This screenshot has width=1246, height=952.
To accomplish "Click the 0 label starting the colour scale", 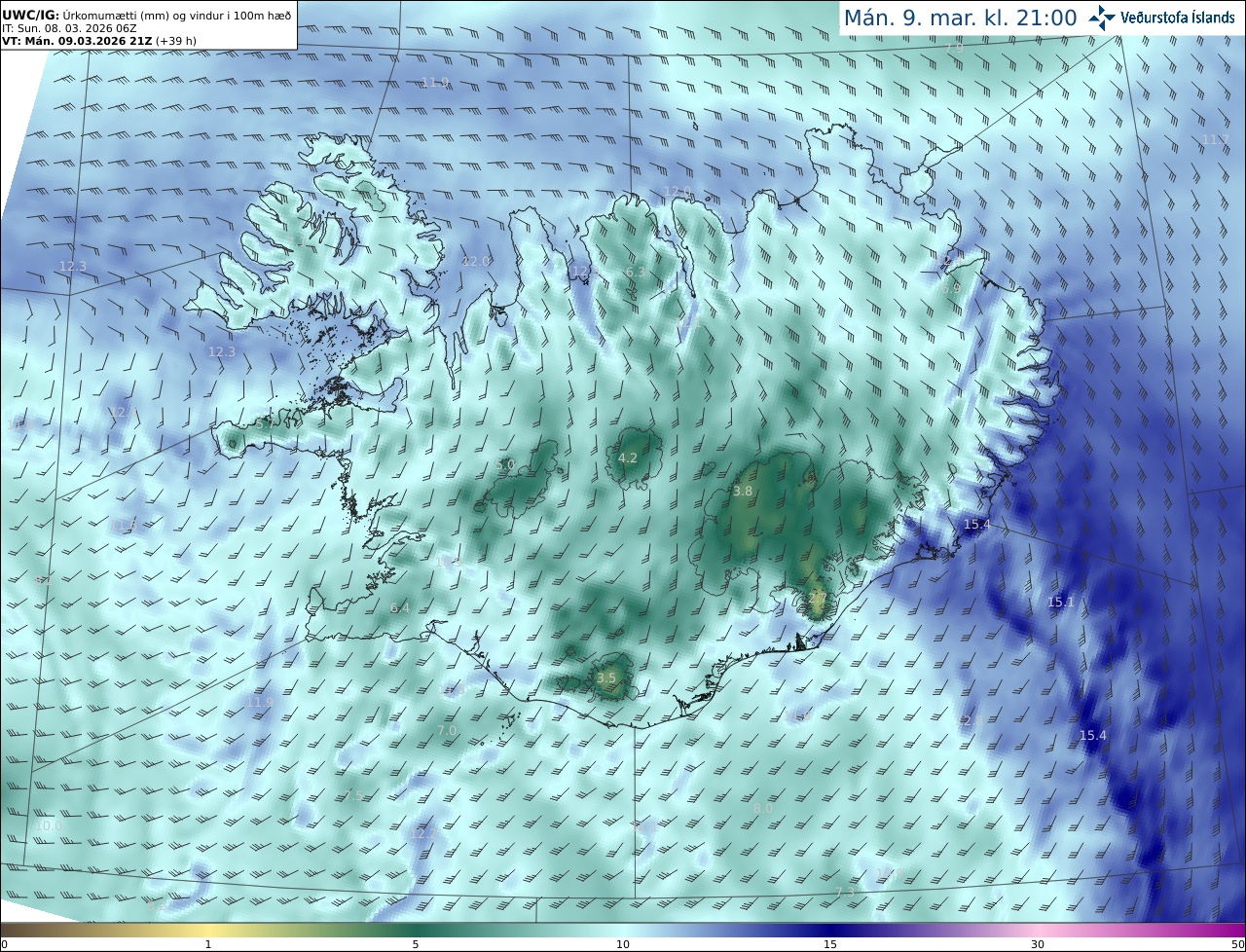I will point(5,944).
